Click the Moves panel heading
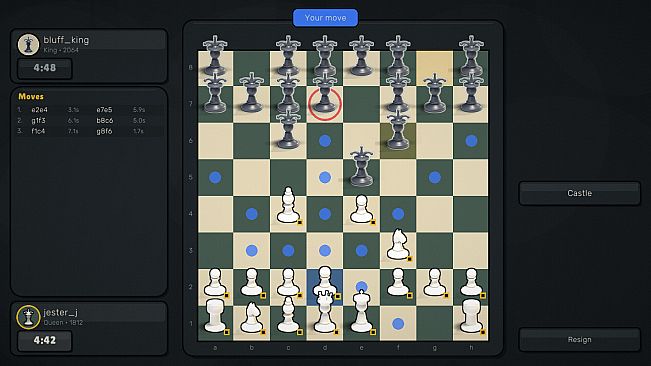 (x=31, y=97)
